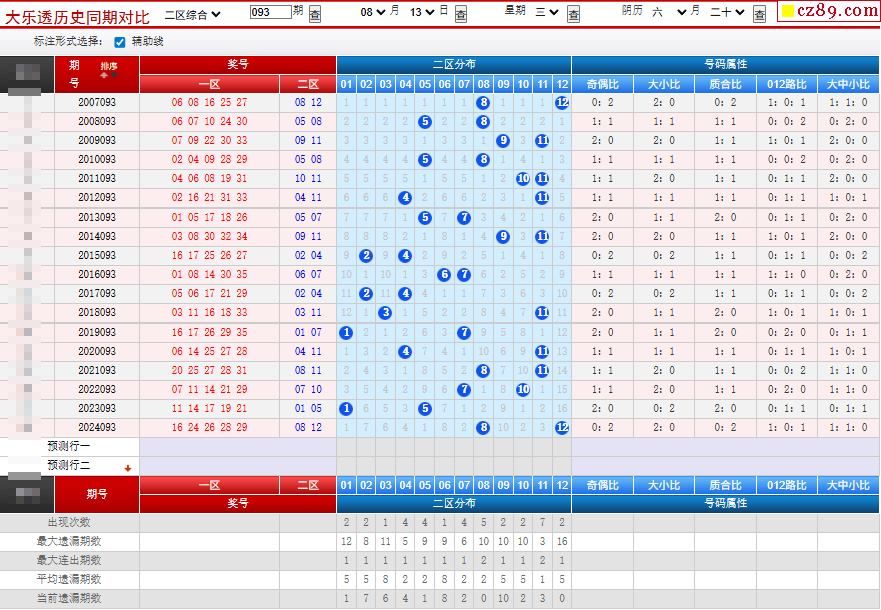Click blue ball 3 in row 2018093

(x=385, y=313)
